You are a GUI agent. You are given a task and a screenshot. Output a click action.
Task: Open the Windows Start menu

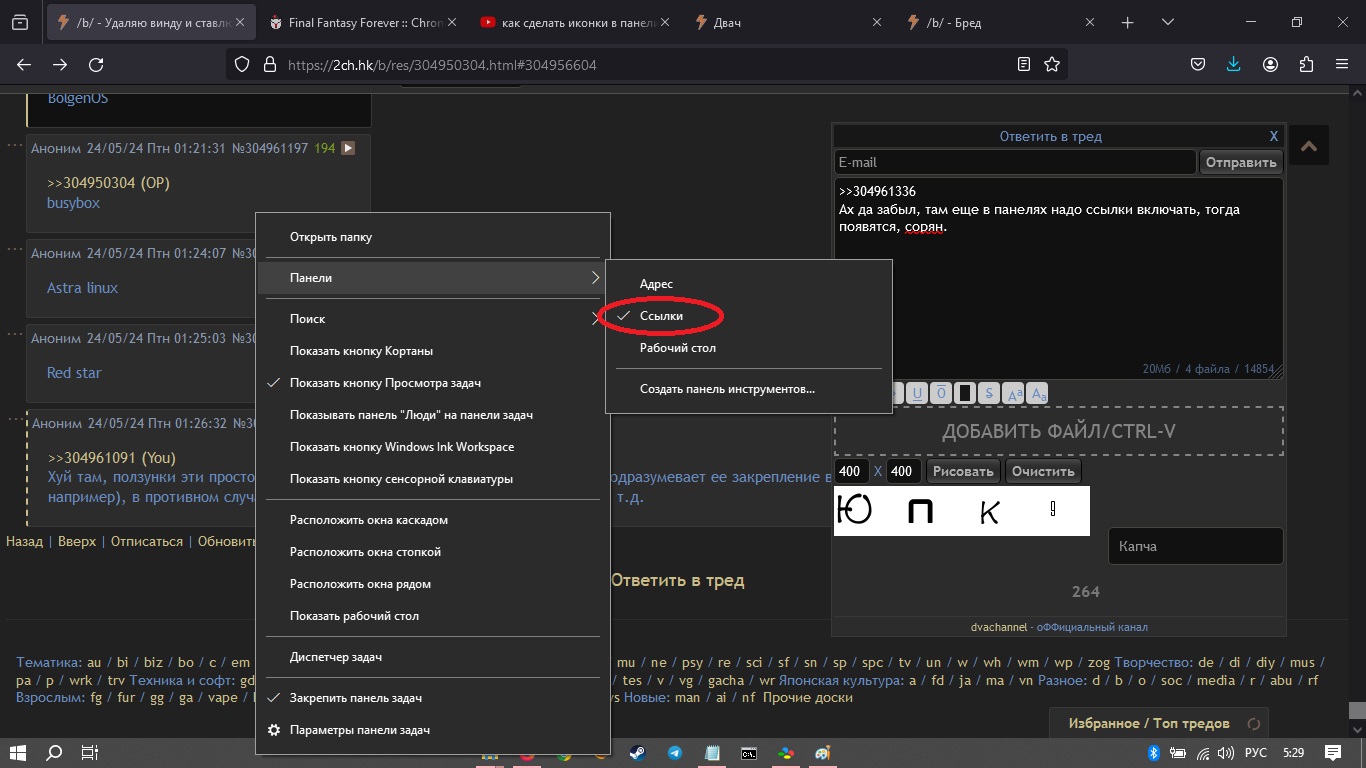[x=18, y=752]
